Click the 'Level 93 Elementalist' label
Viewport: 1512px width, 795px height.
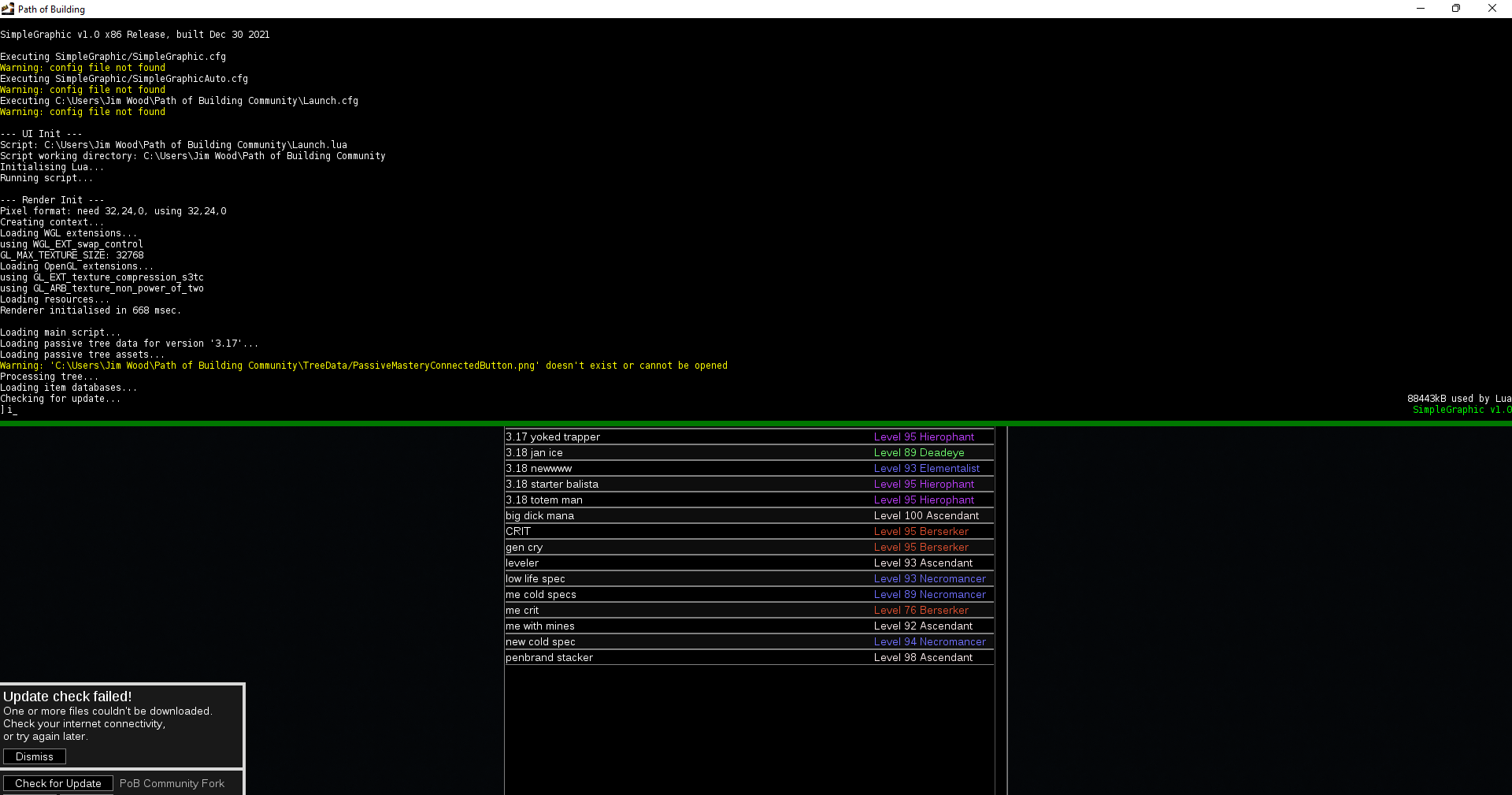coord(927,468)
